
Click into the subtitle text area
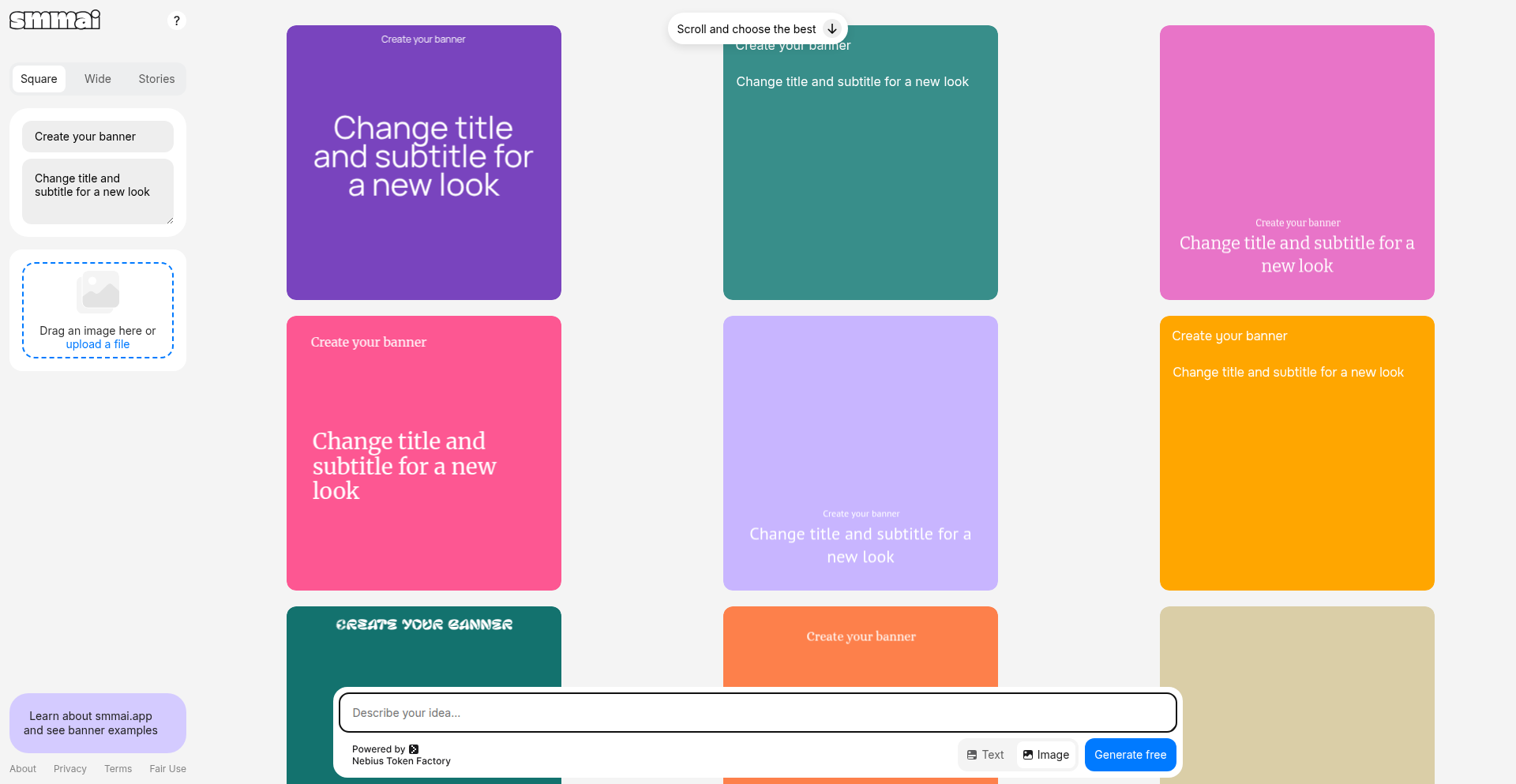coord(98,191)
